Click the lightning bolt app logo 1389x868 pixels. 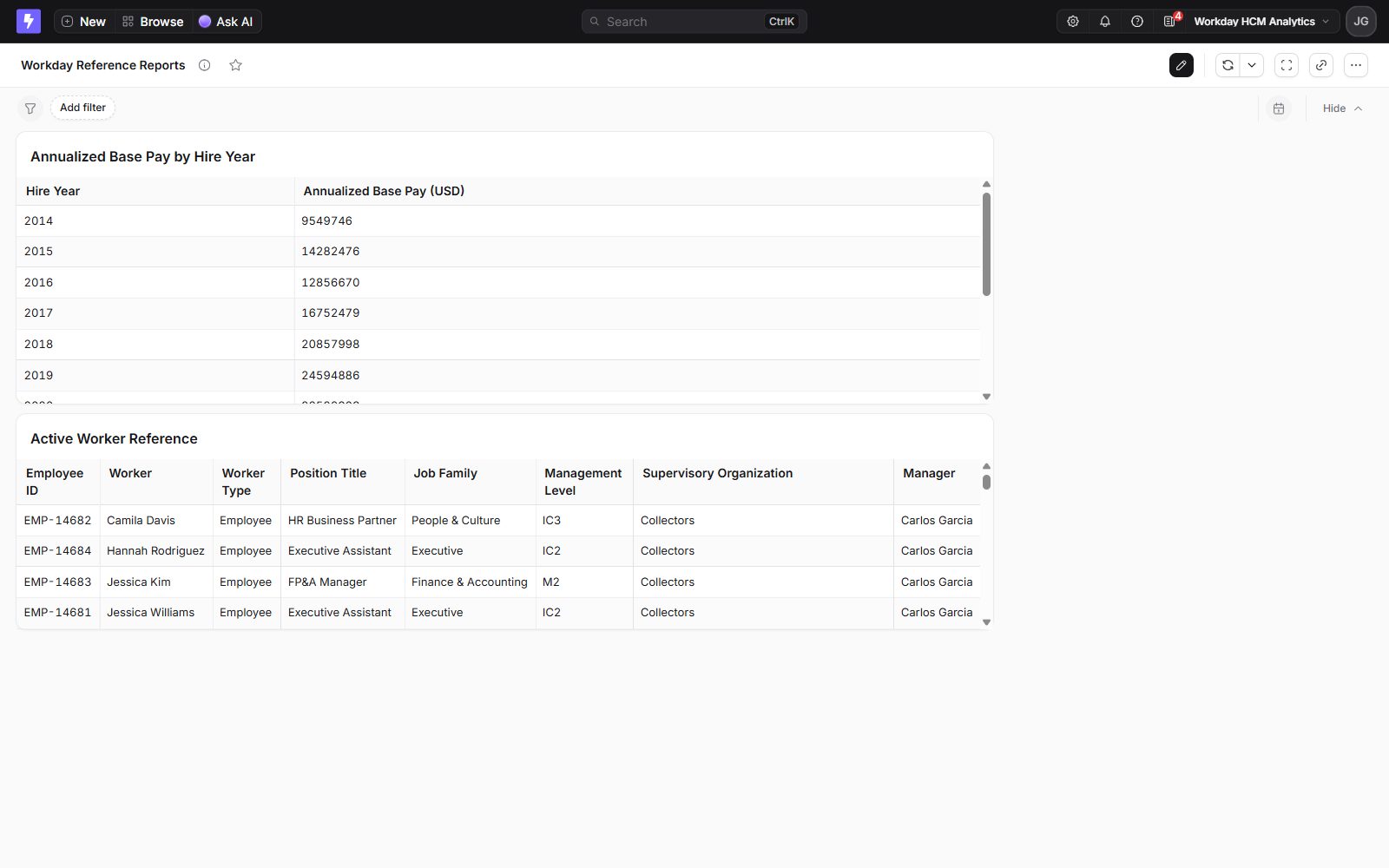(29, 22)
